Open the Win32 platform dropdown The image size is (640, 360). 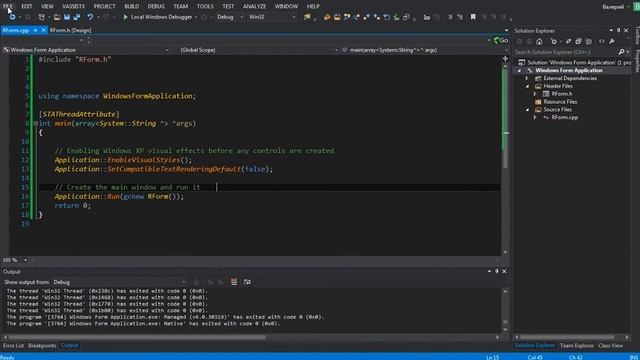click(271, 17)
